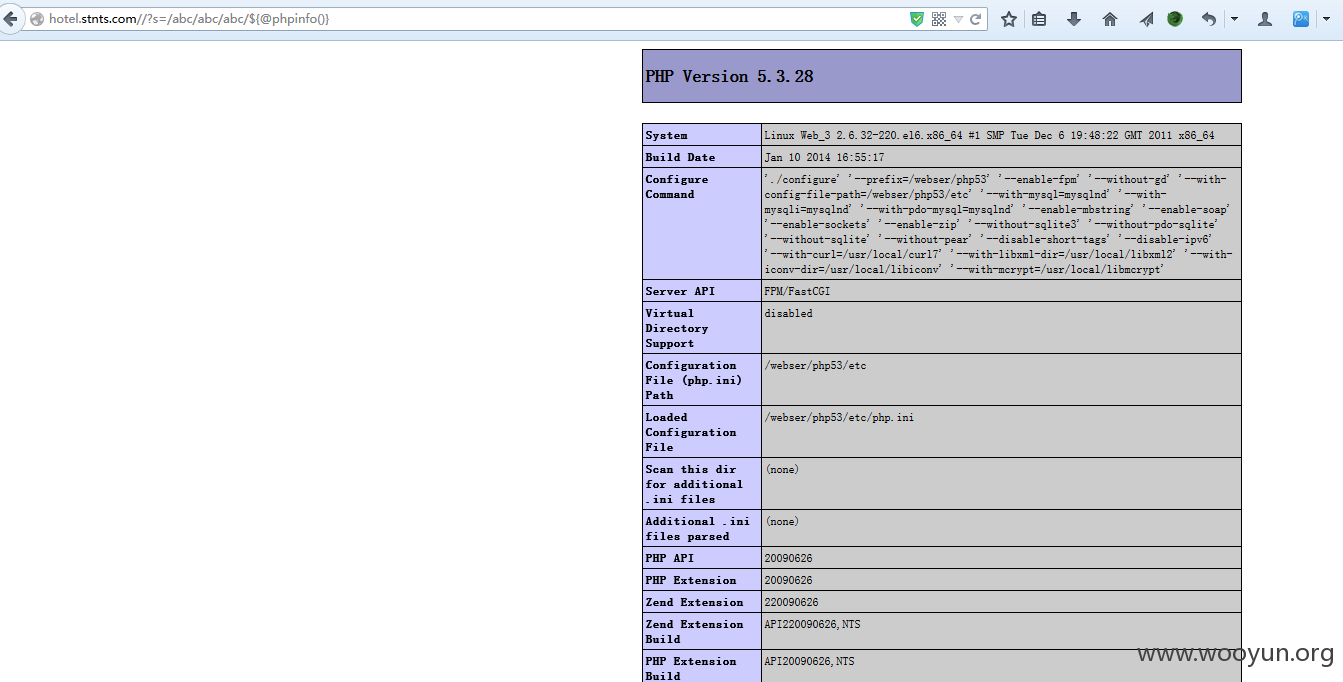The width and height of the screenshot is (1343, 682).
Task: Open downloads with the down arrow icon
Action: click(x=1074, y=19)
